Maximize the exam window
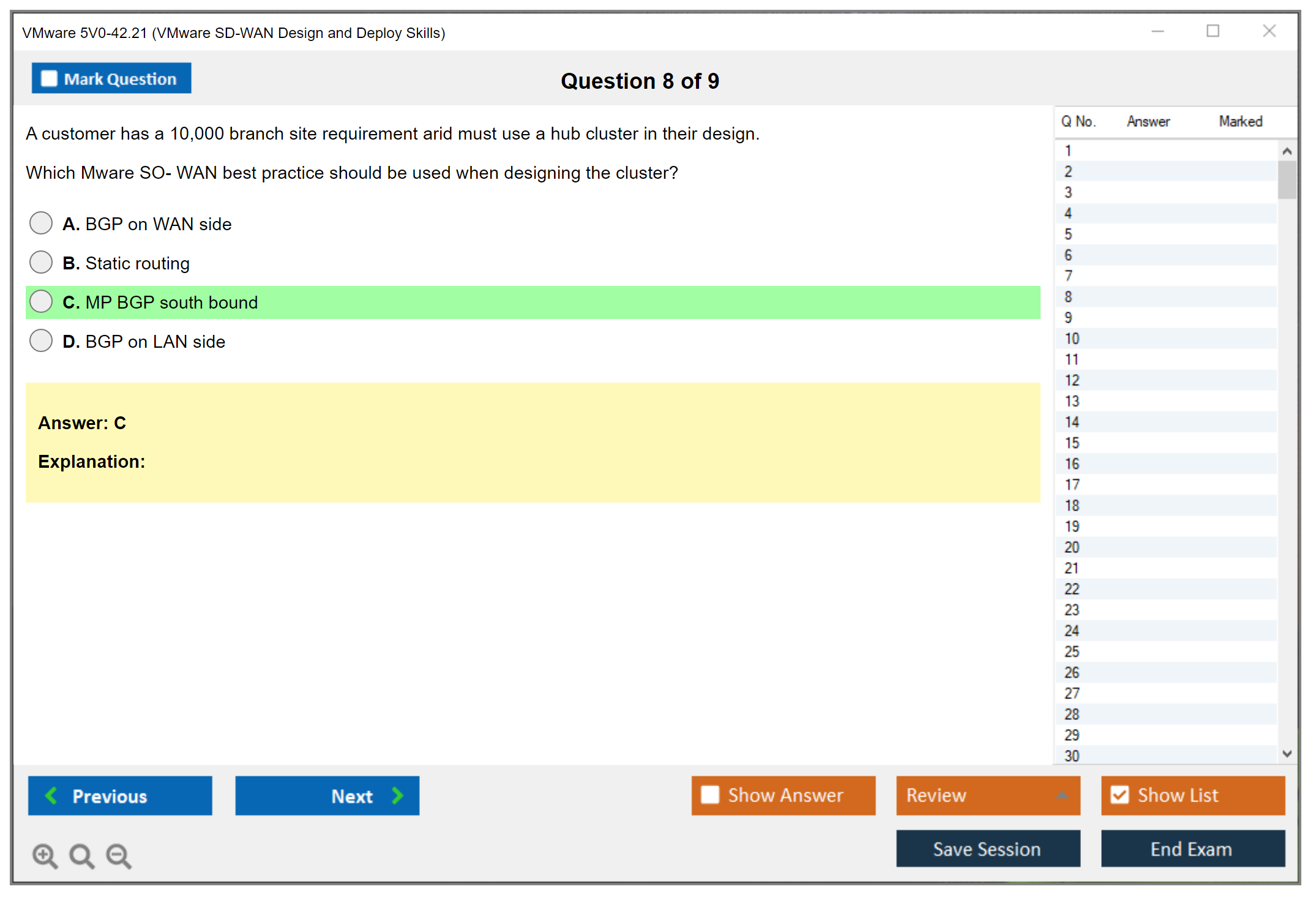The height and width of the screenshot is (900, 1316). (x=1213, y=31)
